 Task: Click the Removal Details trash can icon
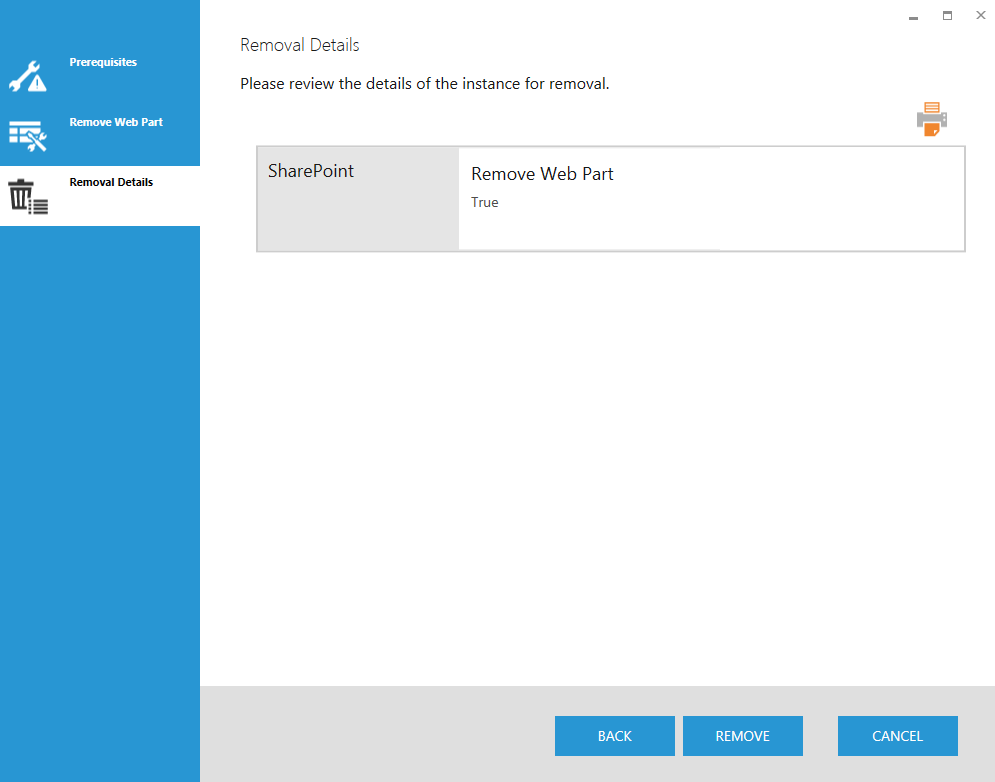[x=28, y=196]
